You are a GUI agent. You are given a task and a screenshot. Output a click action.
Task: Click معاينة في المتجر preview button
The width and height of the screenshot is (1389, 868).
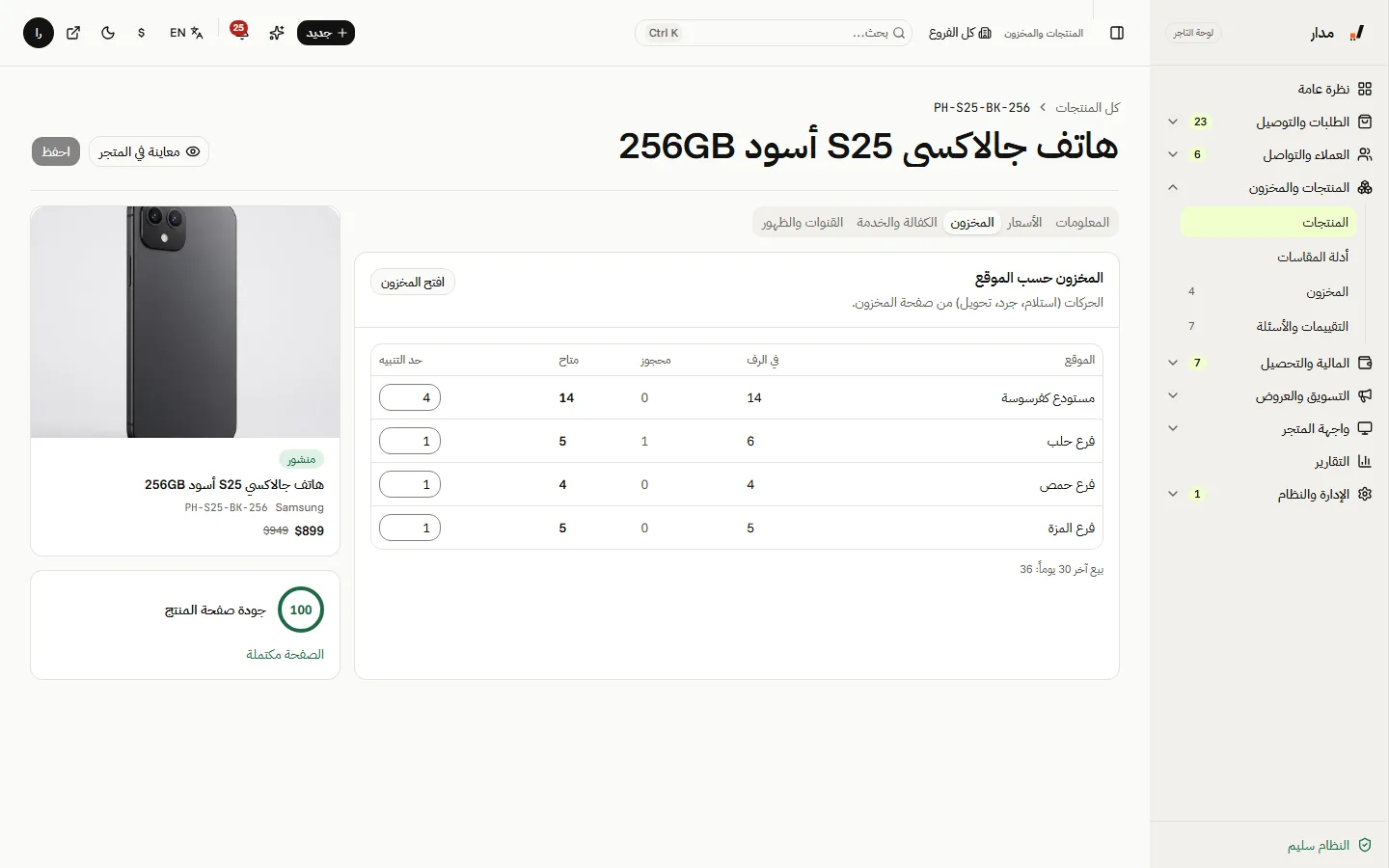click(149, 151)
